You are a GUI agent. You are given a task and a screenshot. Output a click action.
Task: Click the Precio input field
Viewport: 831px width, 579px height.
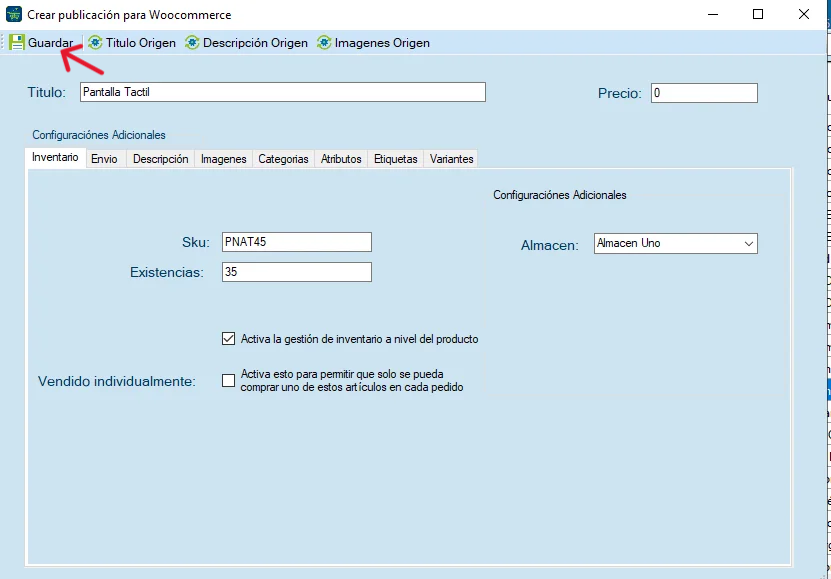(704, 93)
